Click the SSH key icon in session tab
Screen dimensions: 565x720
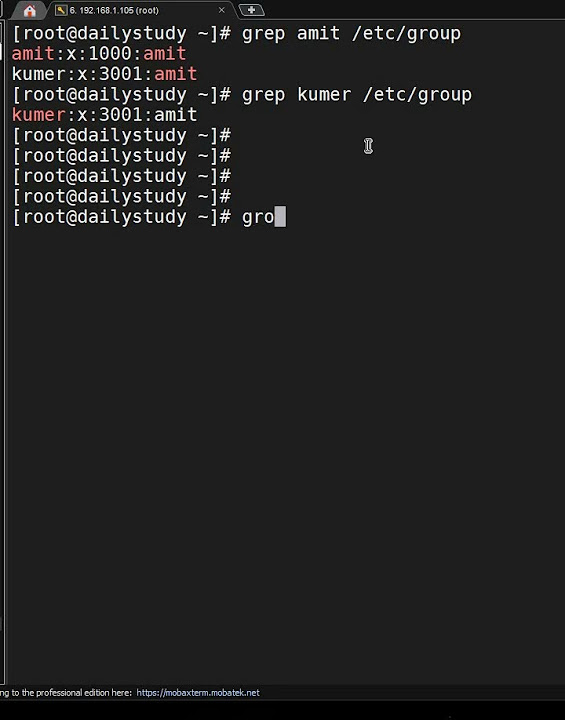click(61, 10)
